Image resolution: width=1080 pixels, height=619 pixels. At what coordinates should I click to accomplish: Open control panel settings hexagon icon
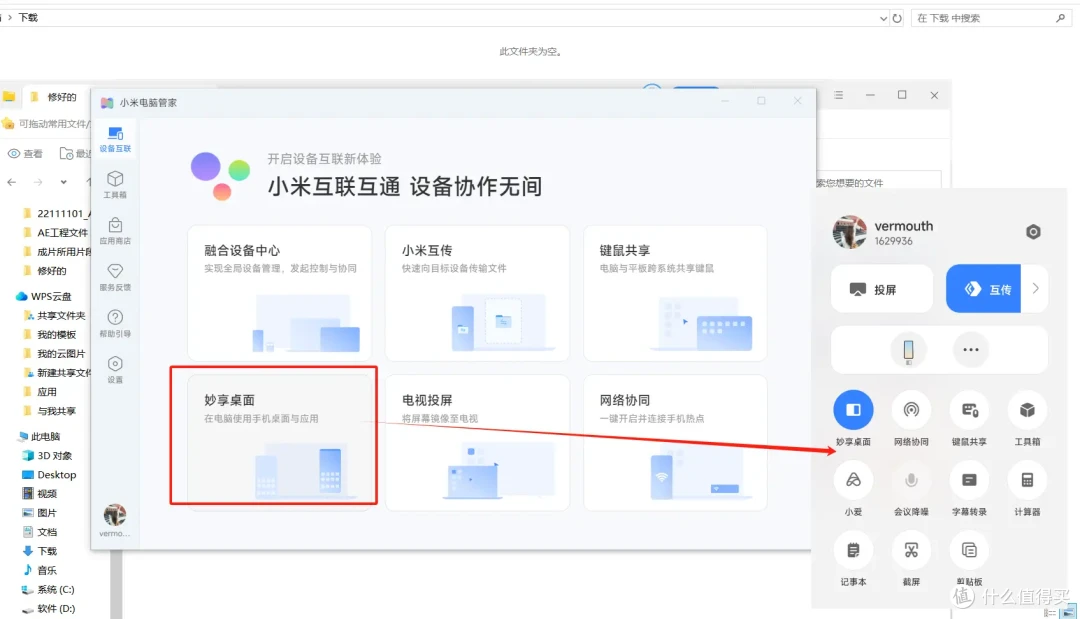pos(1032,232)
